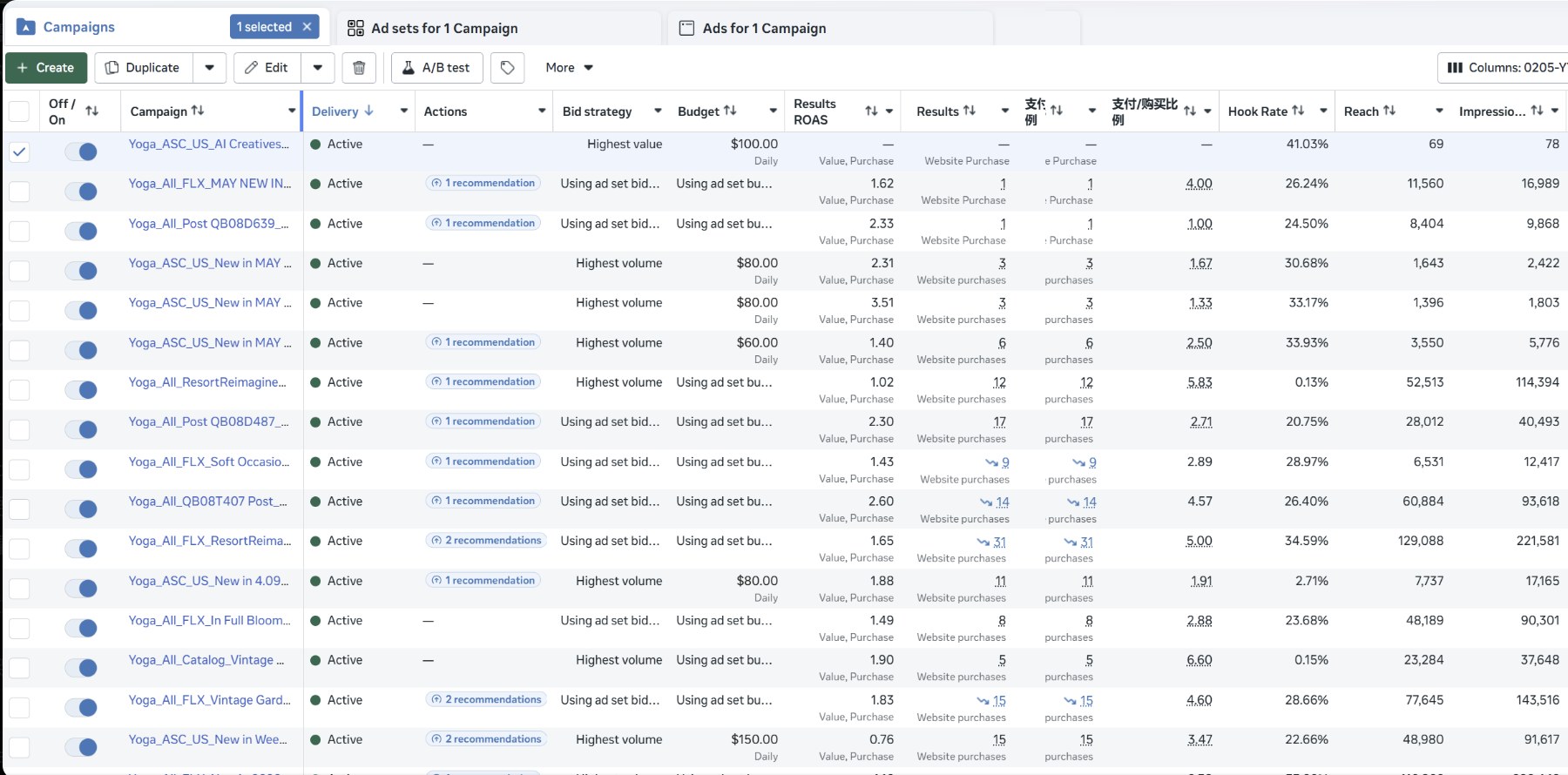Sort by Reach column arrows
Viewport: 1568px width, 775px height.
1389,111
